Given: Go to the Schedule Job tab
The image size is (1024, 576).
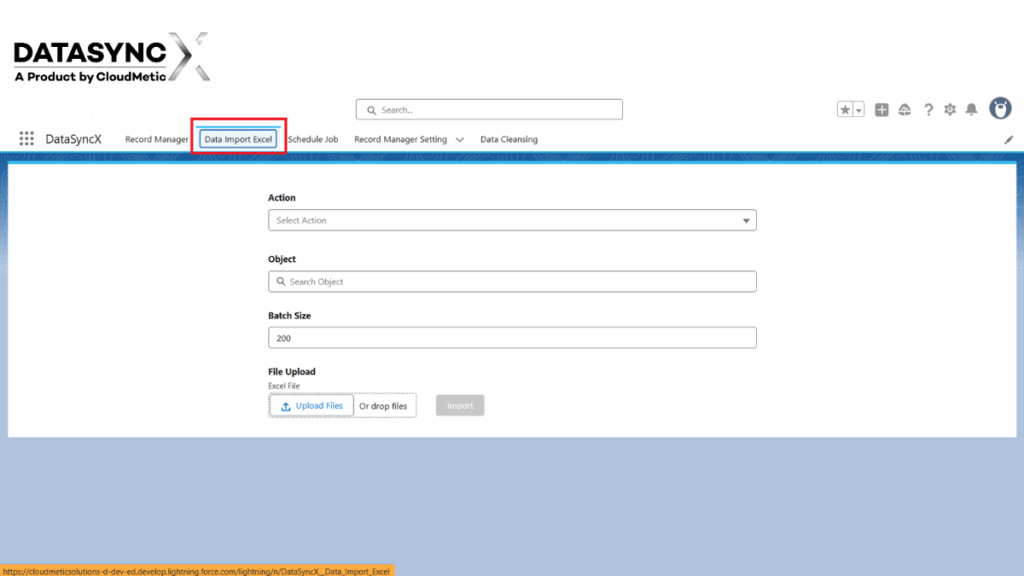Looking at the screenshot, I should pyautogui.click(x=313, y=139).
